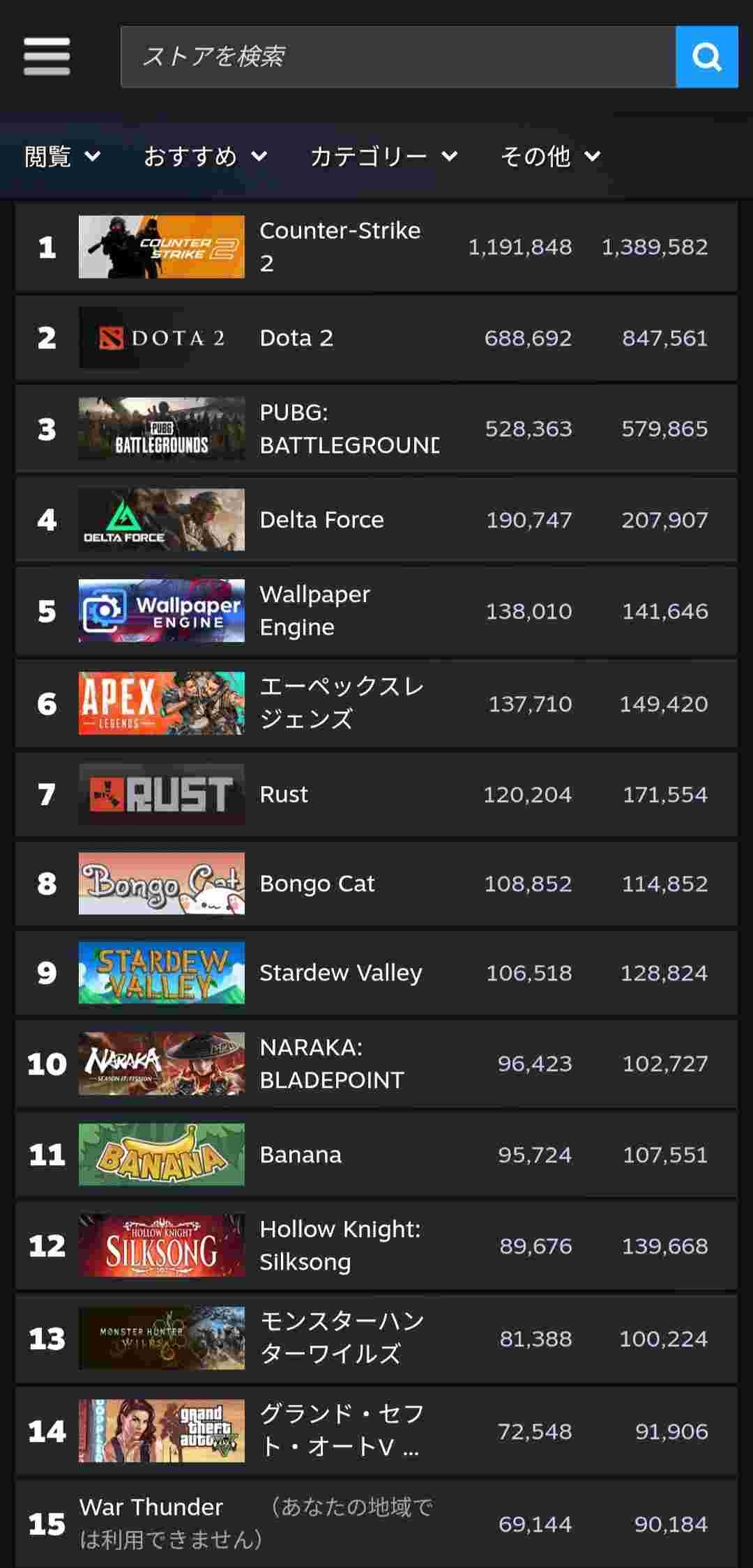
Task: Click the blue search magnifier button
Action: tap(706, 57)
